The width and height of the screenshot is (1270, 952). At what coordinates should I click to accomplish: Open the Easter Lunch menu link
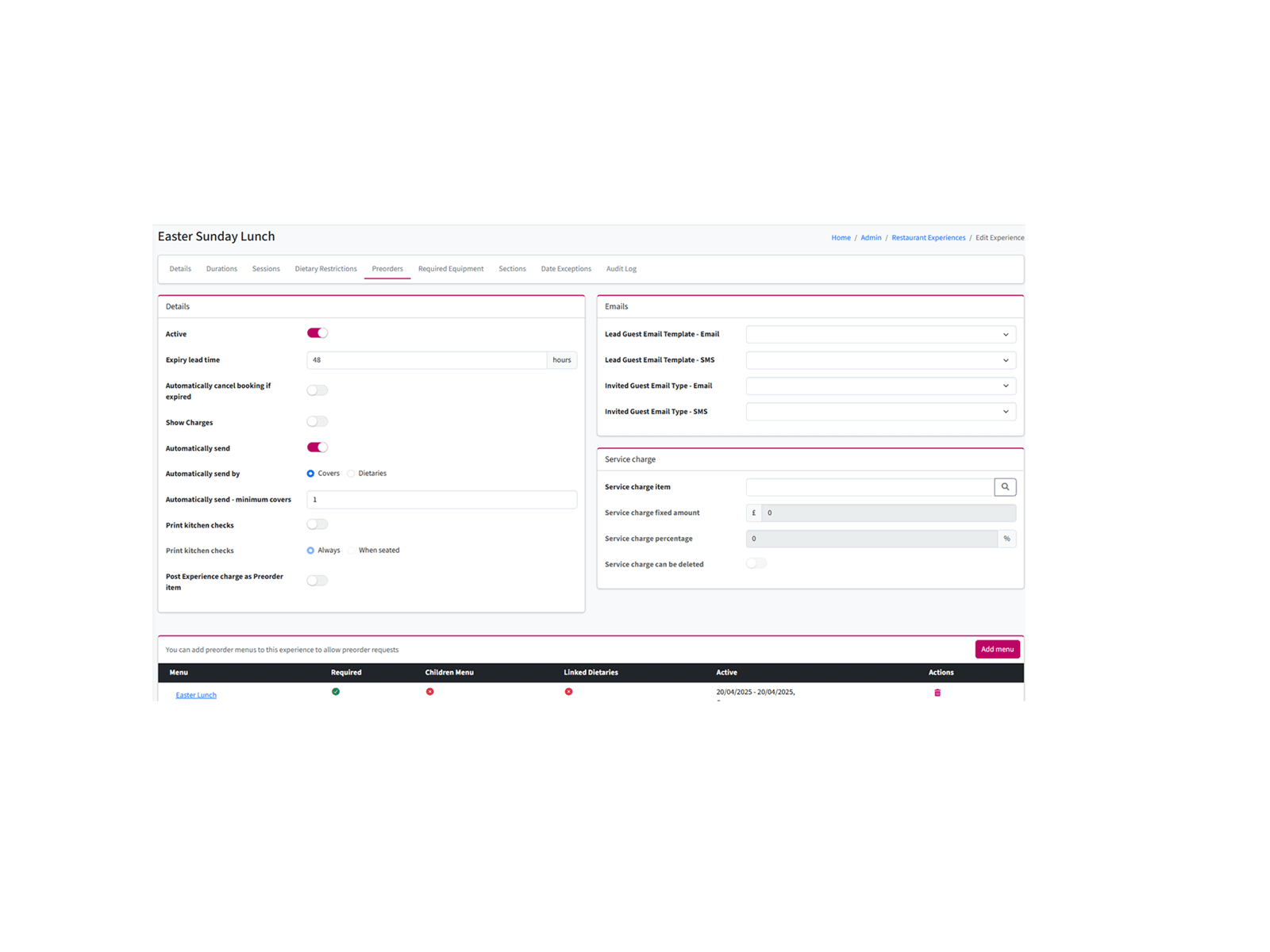[196, 695]
